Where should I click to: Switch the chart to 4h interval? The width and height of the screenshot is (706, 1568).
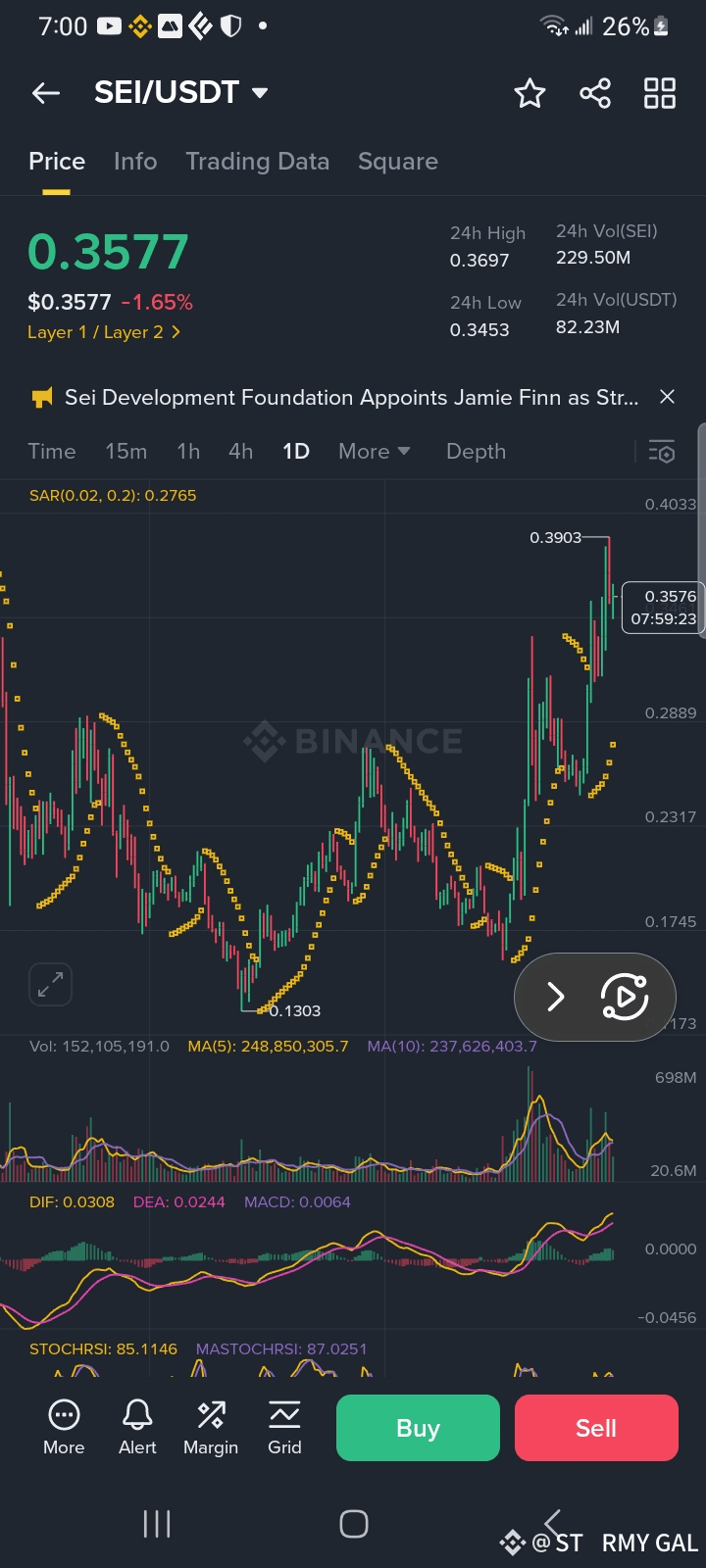[241, 451]
